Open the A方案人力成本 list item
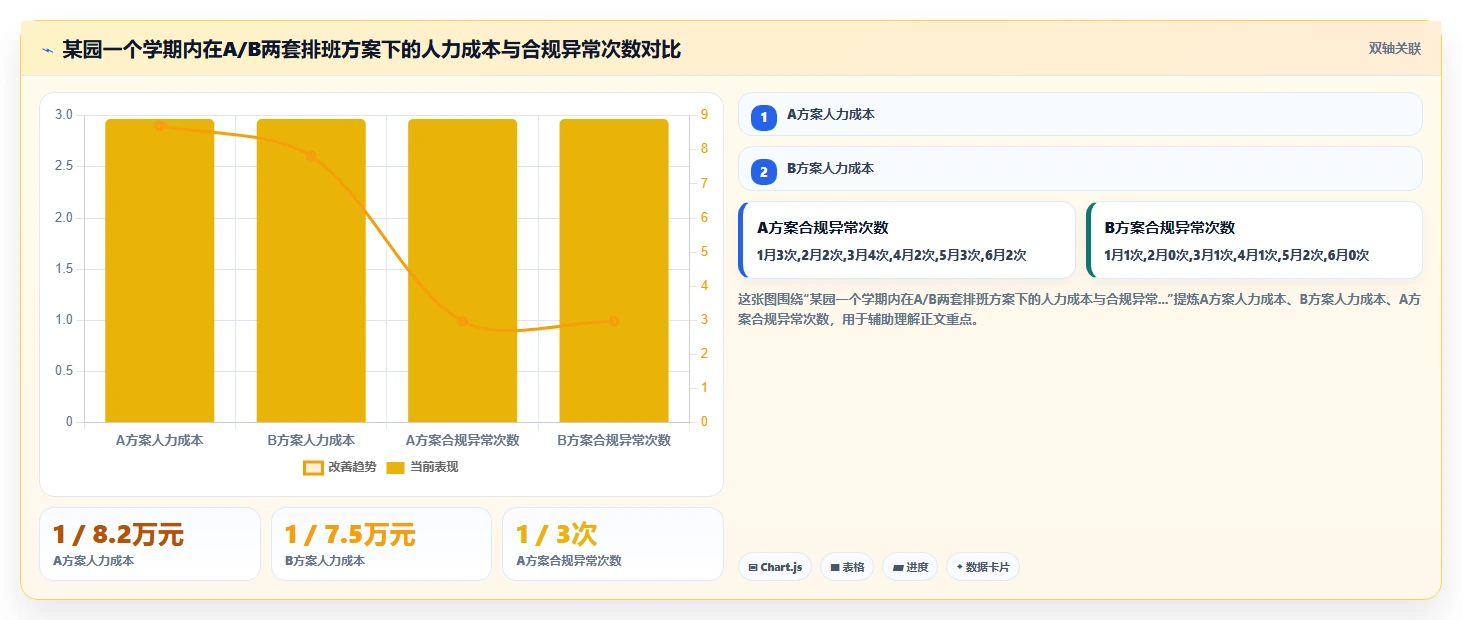 [1080, 114]
